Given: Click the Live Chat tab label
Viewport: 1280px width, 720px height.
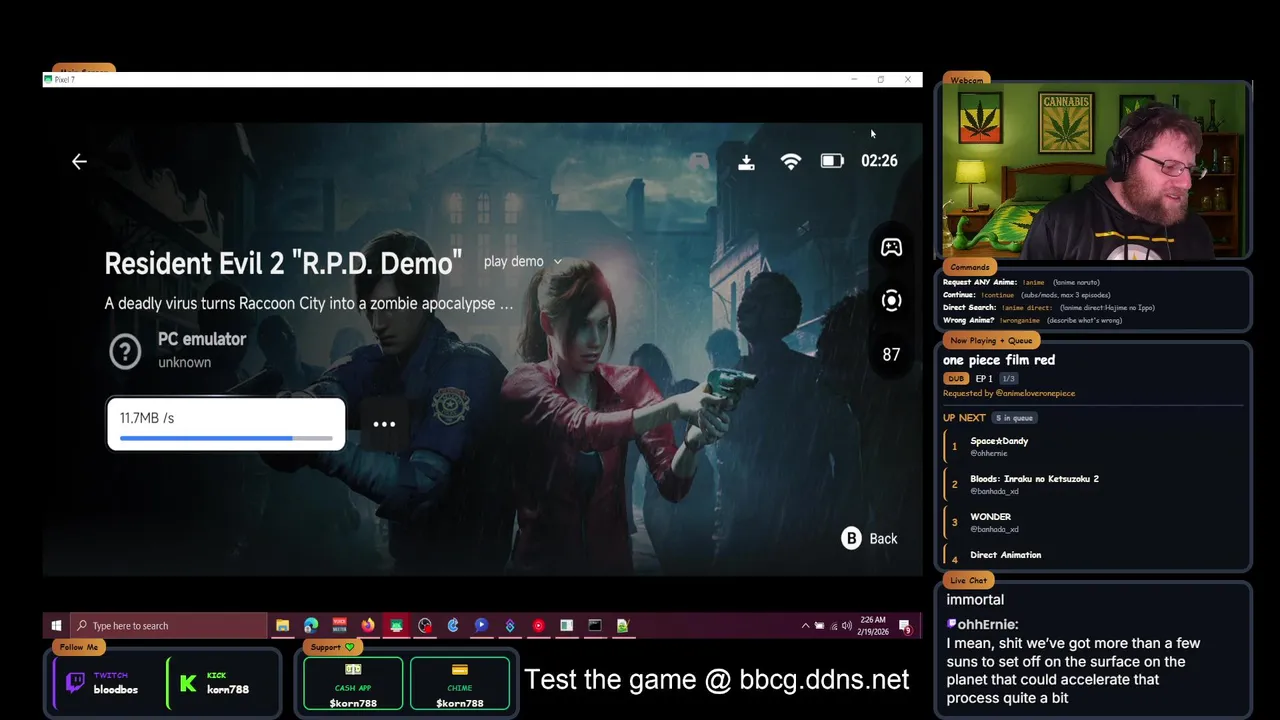Looking at the screenshot, I should pyautogui.click(x=968, y=580).
